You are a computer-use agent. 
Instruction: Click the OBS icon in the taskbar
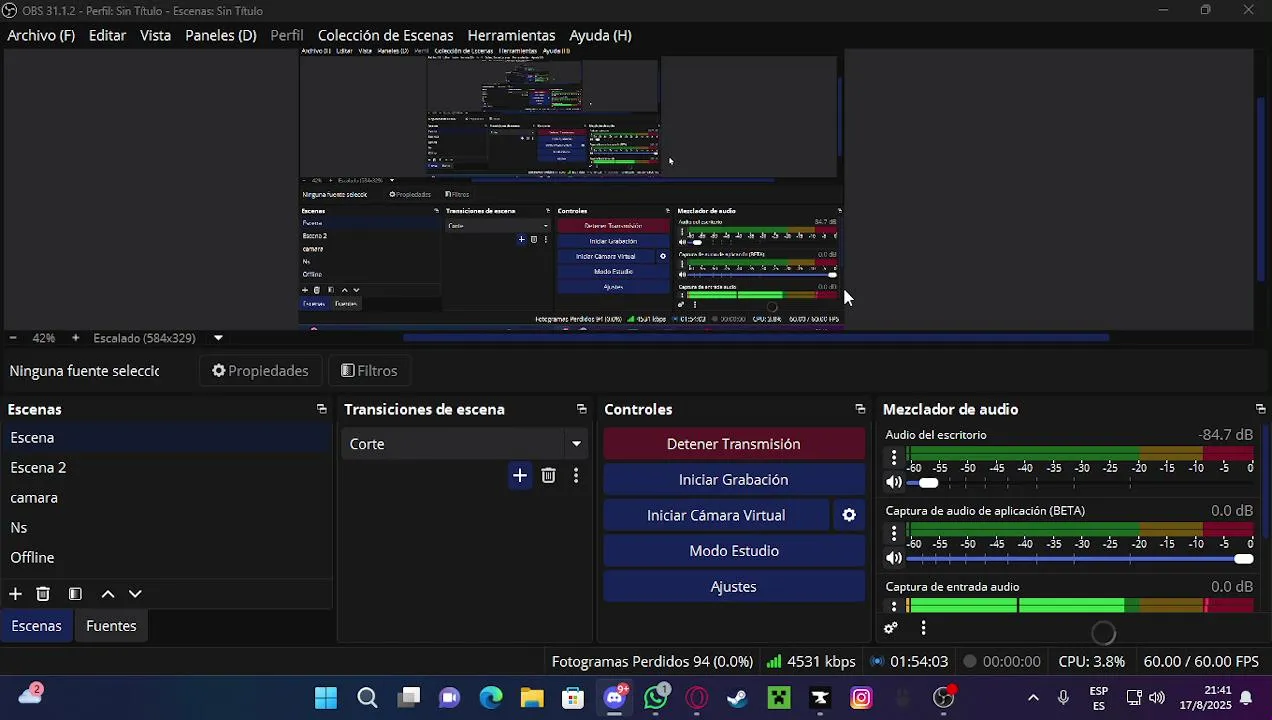(944, 698)
